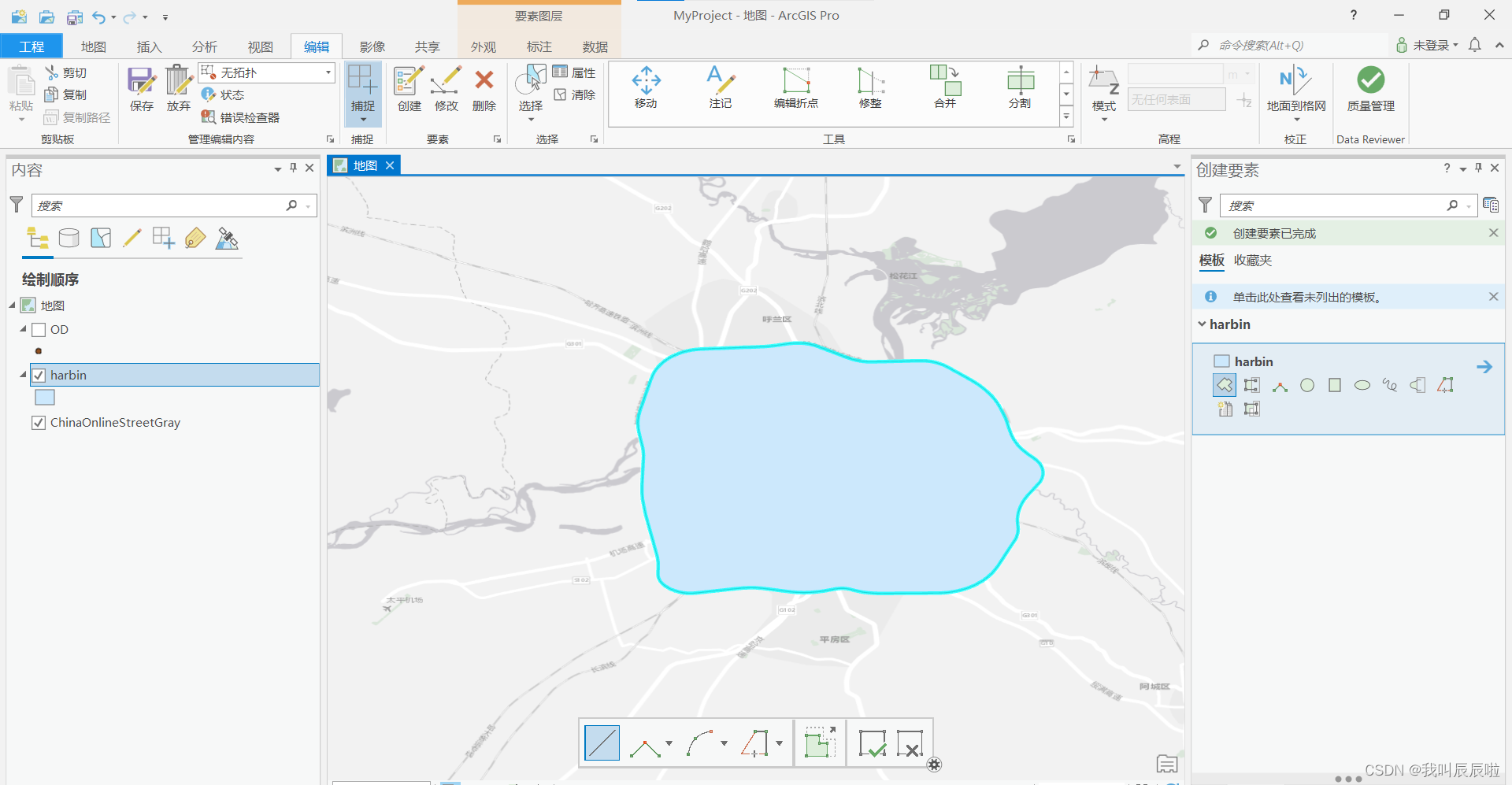The width and height of the screenshot is (1512, 785).
Task: Open manage templates icon in 创建要素 pane
Action: 1491,205
